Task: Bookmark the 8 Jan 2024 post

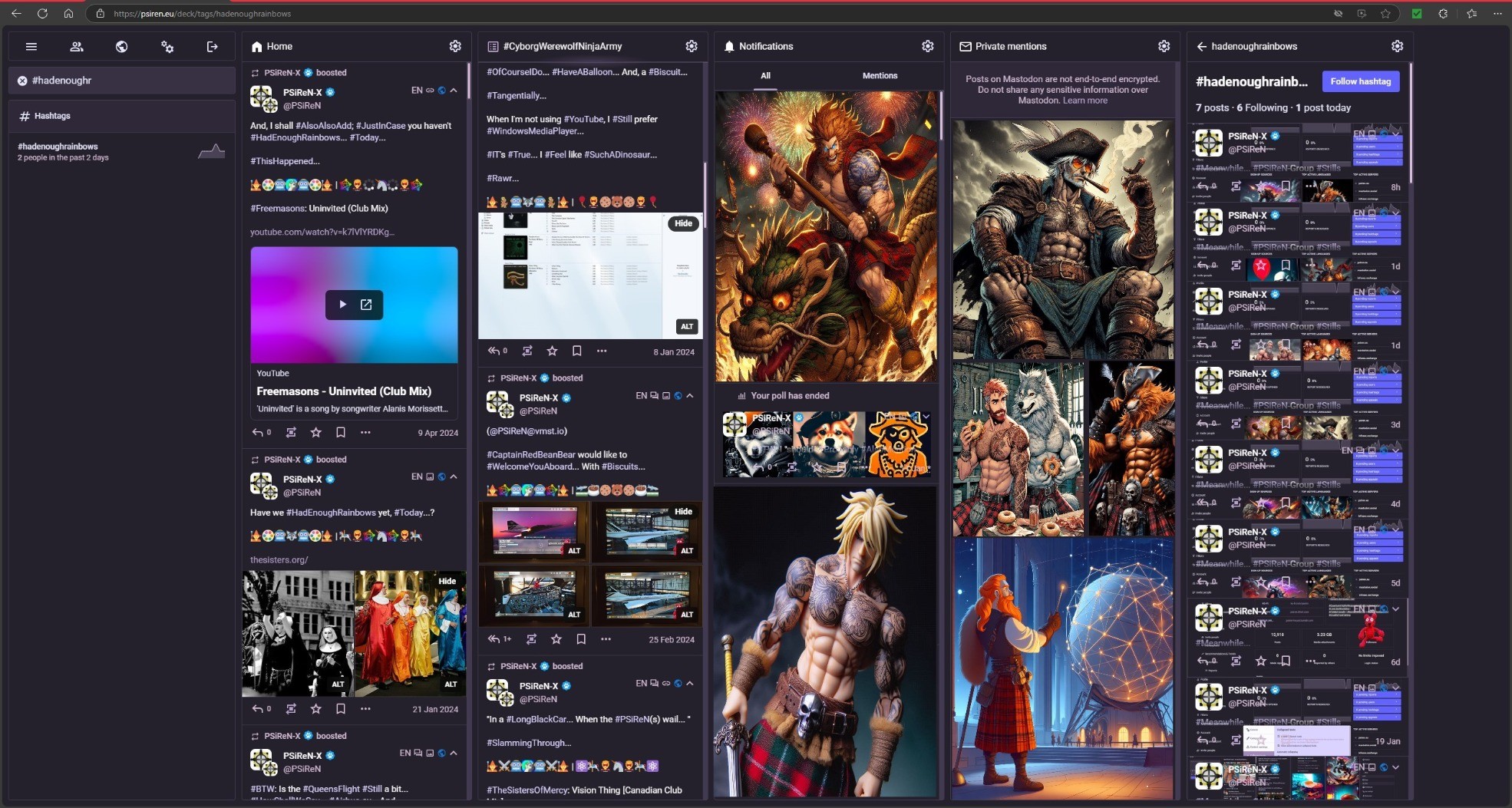Action: [576, 351]
